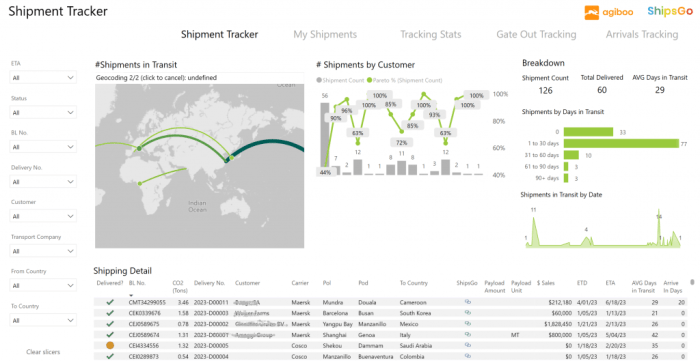Image resolution: width=700 pixels, height=361 pixels.
Task: Click the MT payload unit cell
Action: pyautogui.click(x=515, y=335)
